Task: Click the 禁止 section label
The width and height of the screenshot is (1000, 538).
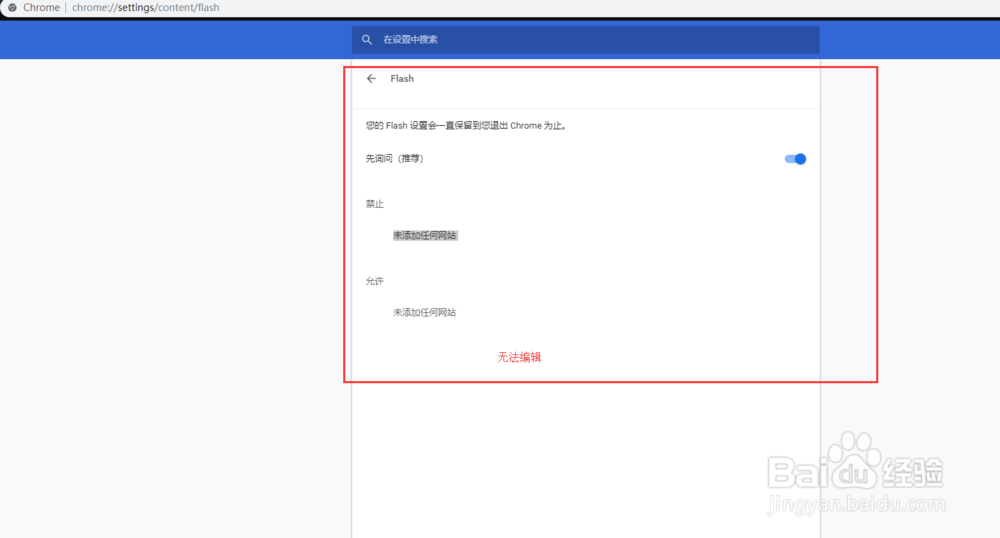Action: coord(374,204)
